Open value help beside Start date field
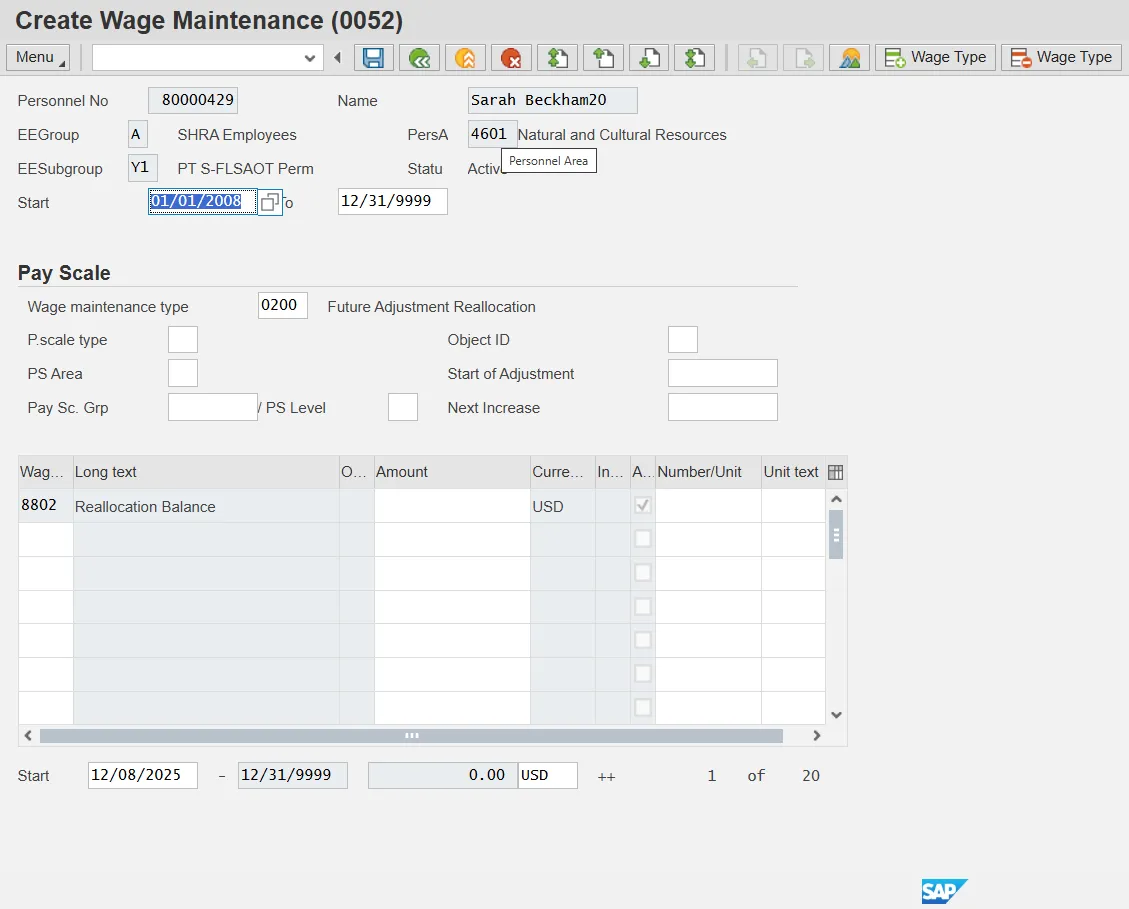Image resolution: width=1129 pixels, height=909 pixels. pos(269,203)
